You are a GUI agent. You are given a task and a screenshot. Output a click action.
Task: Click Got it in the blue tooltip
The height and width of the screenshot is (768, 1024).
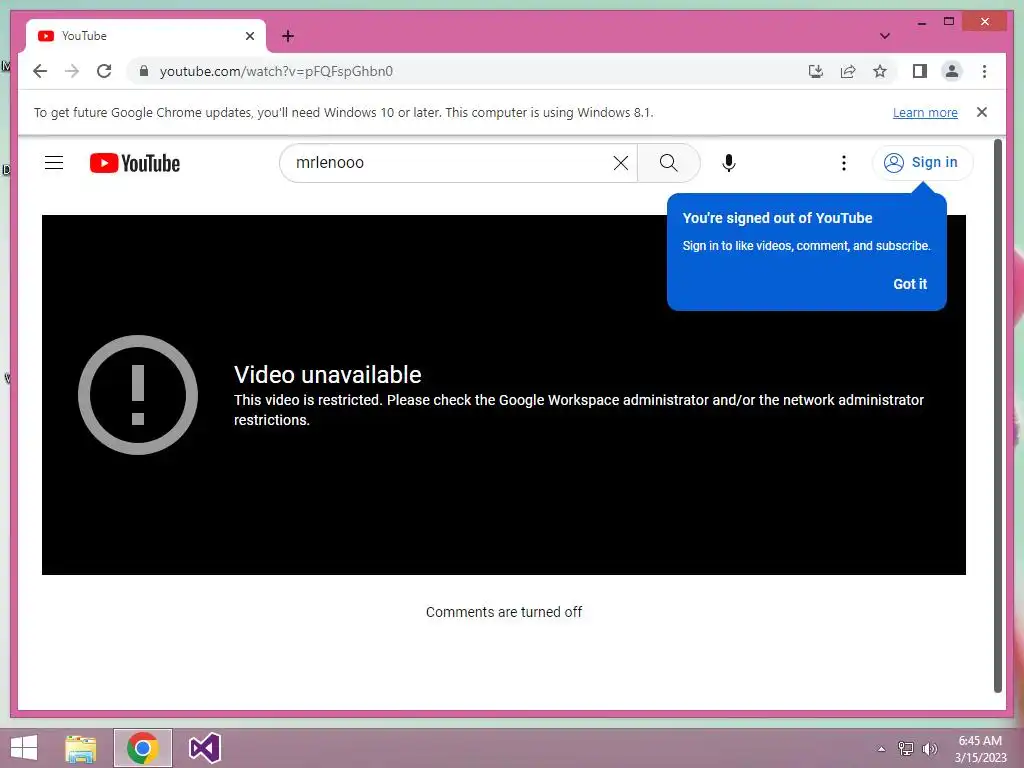pyautogui.click(x=910, y=284)
